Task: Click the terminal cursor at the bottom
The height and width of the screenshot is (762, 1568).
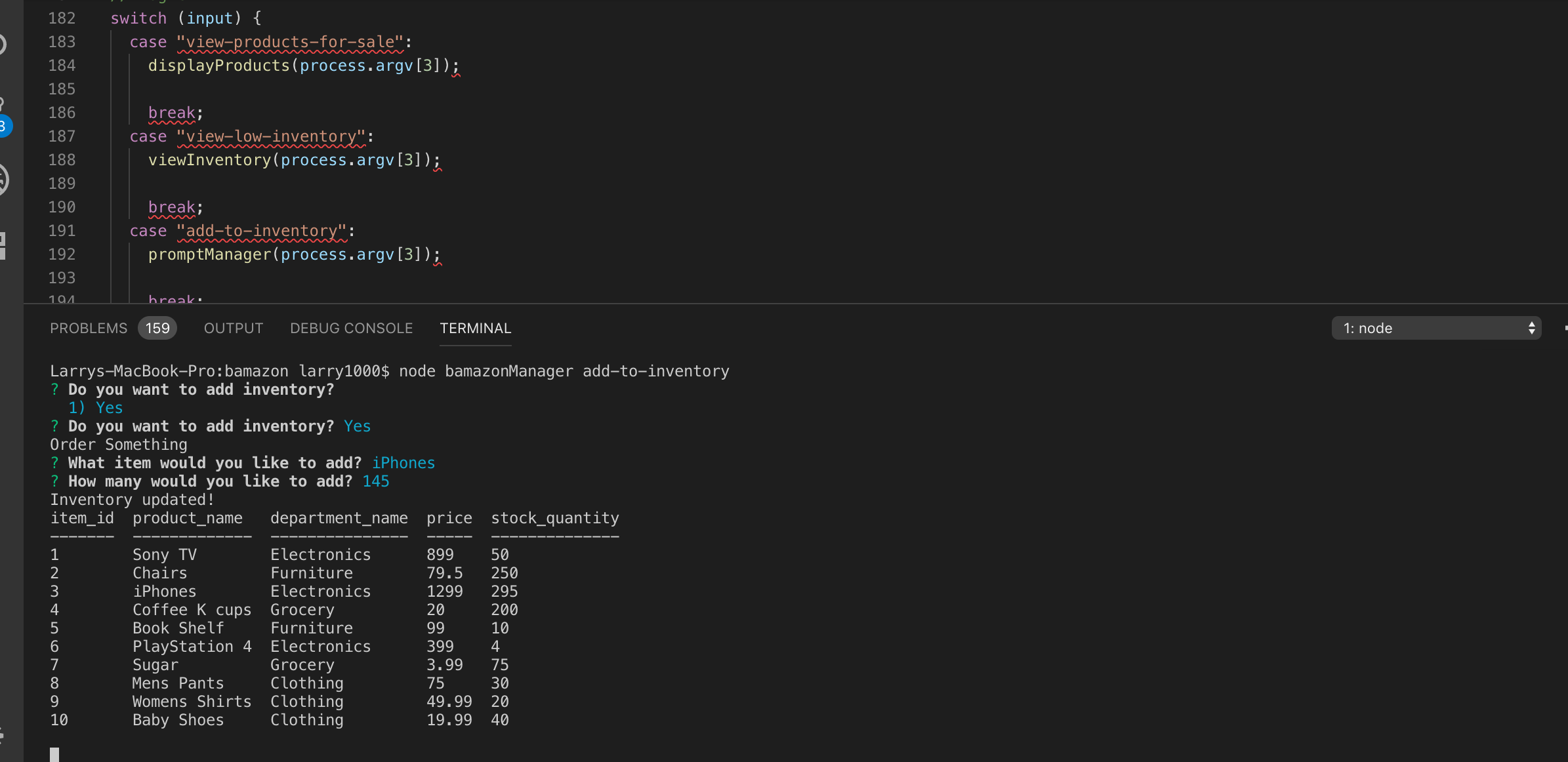Action: coord(54,754)
